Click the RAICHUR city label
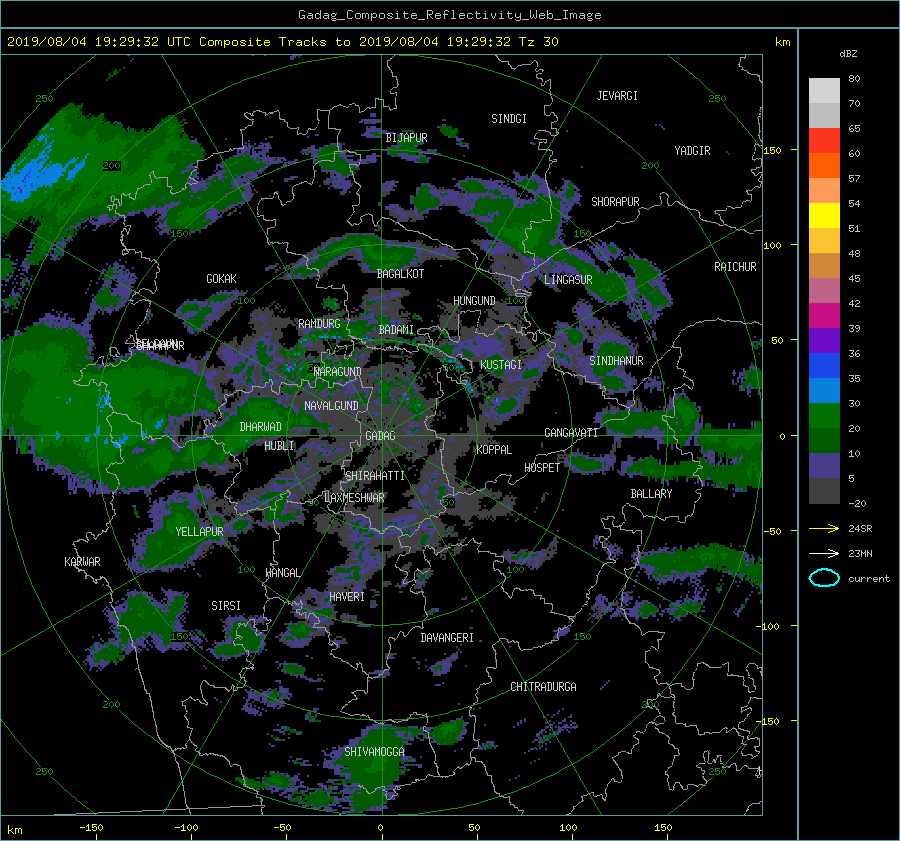 pos(735,267)
